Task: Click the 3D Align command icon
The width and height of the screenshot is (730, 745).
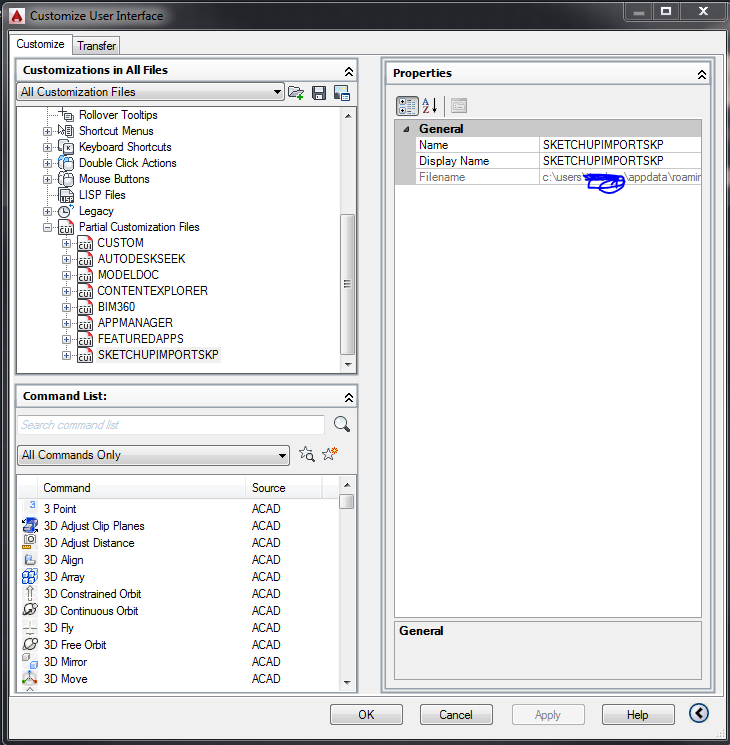Action: (x=30, y=559)
